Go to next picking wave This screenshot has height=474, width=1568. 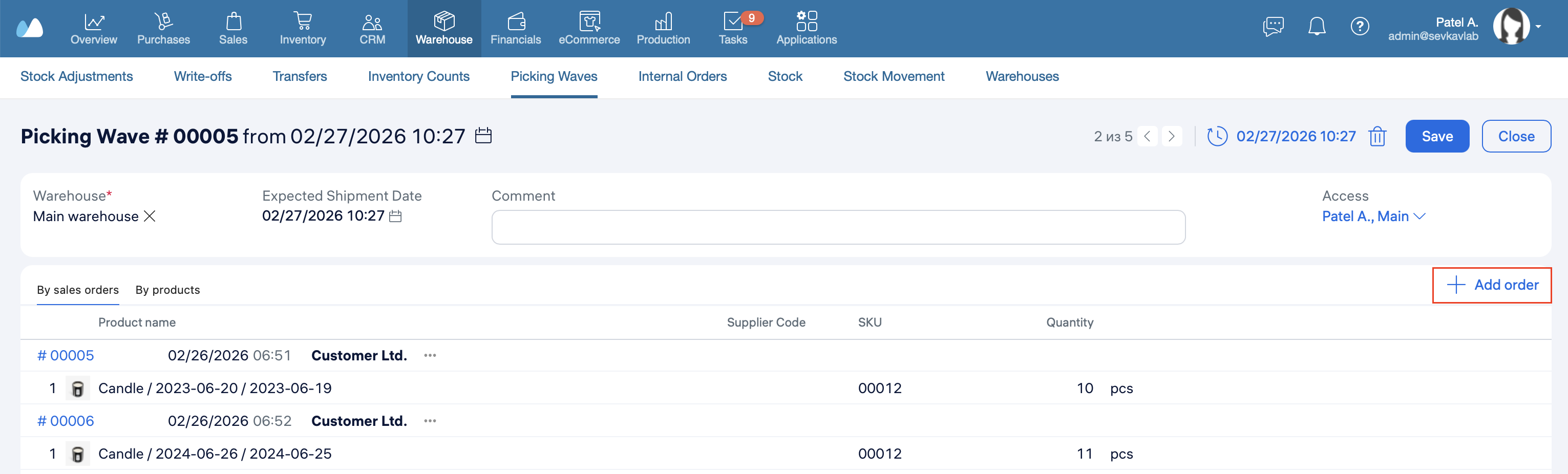tap(1172, 136)
